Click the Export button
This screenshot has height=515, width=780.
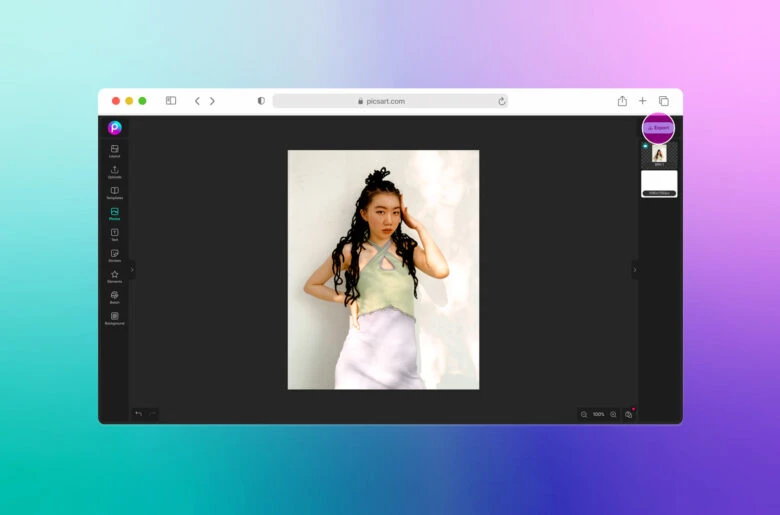(x=658, y=128)
